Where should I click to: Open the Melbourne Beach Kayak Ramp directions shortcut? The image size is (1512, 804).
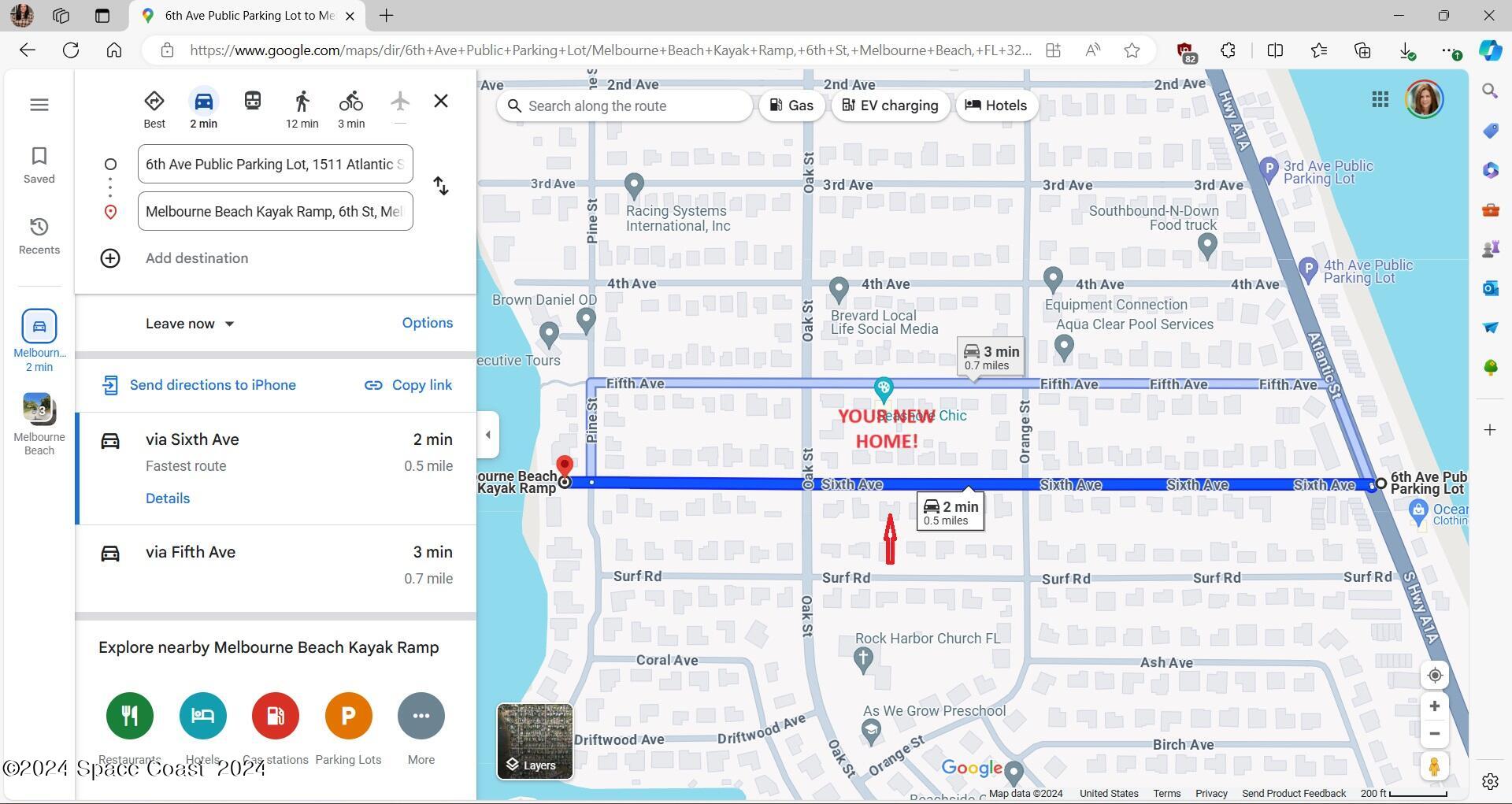[x=39, y=340]
